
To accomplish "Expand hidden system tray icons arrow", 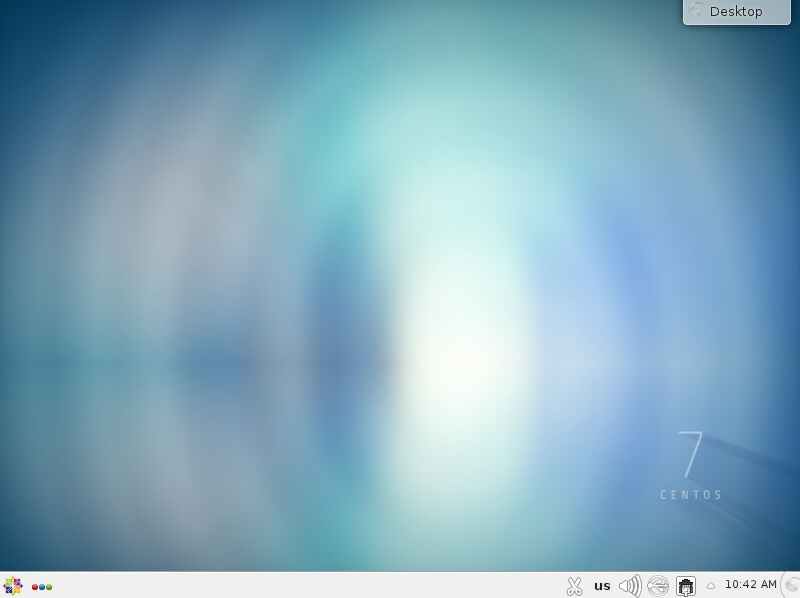I will click(x=711, y=586).
